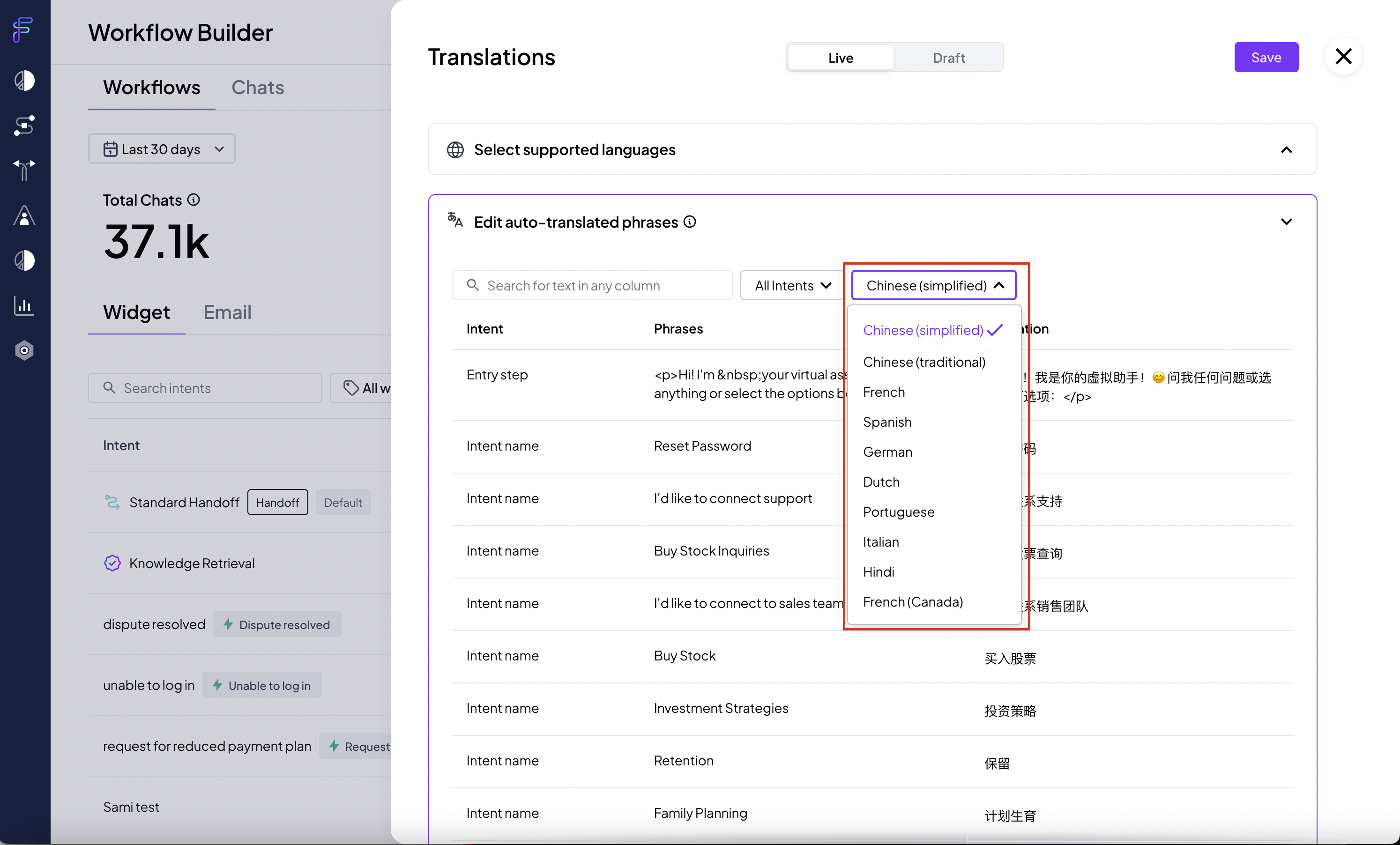Click the Retention phrase cell

(684, 761)
